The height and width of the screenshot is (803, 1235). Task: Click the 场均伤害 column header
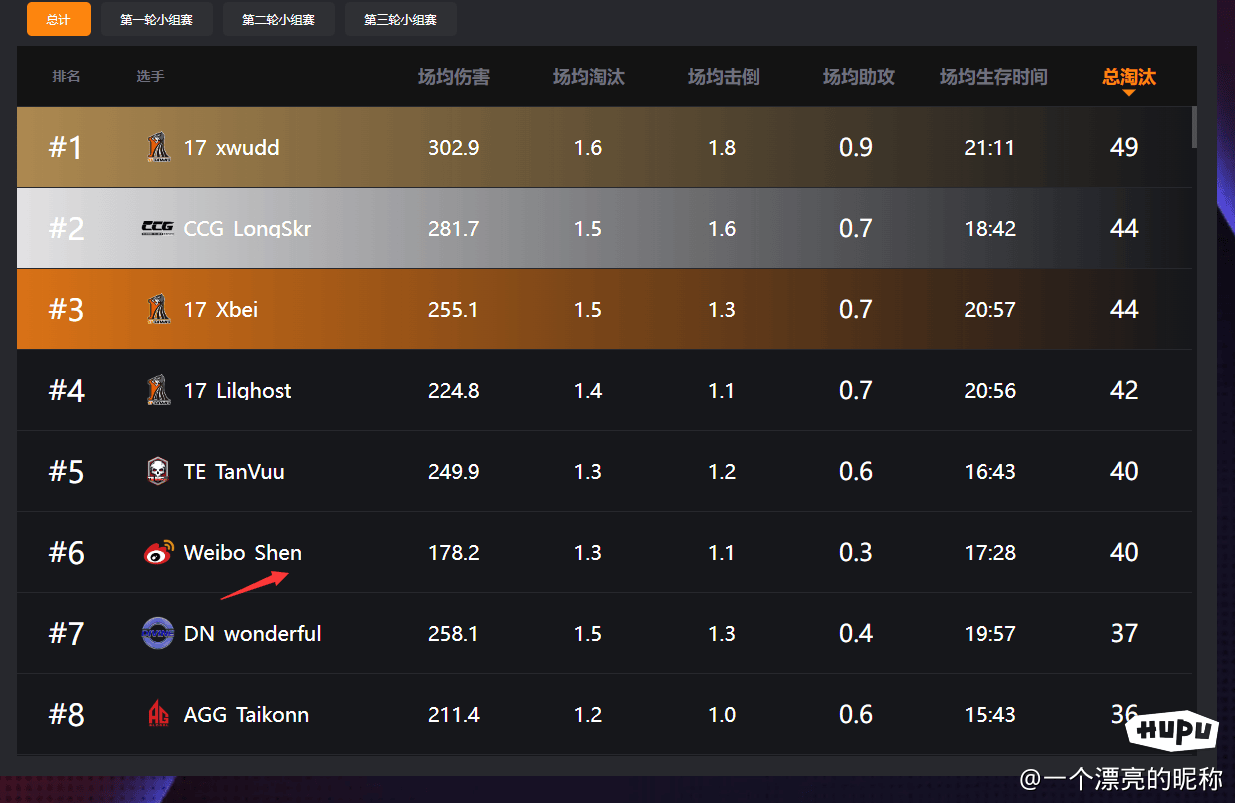click(454, 77)
